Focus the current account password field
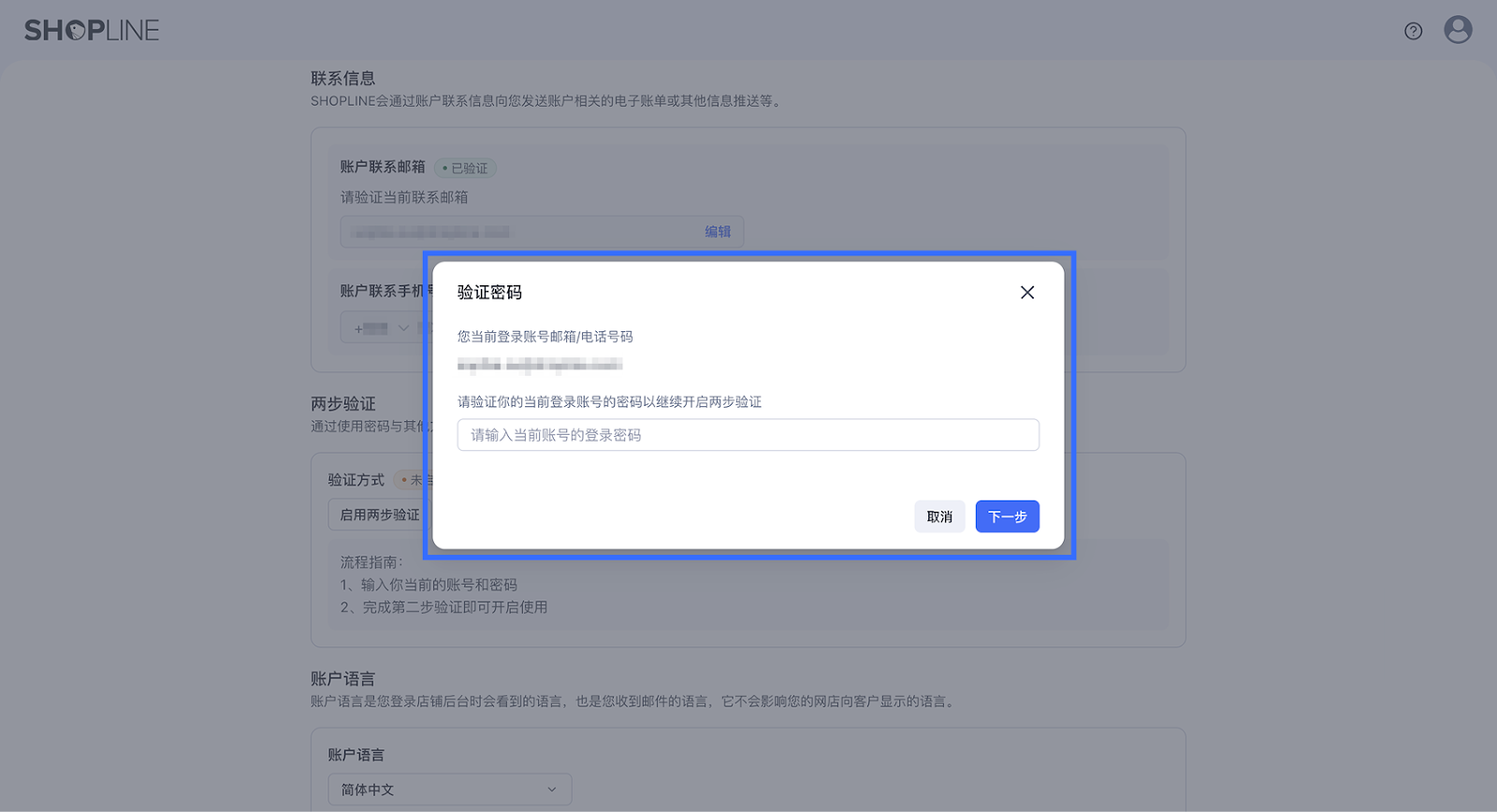This screenshot has width=1497, height=812. (x=748, y=435)
